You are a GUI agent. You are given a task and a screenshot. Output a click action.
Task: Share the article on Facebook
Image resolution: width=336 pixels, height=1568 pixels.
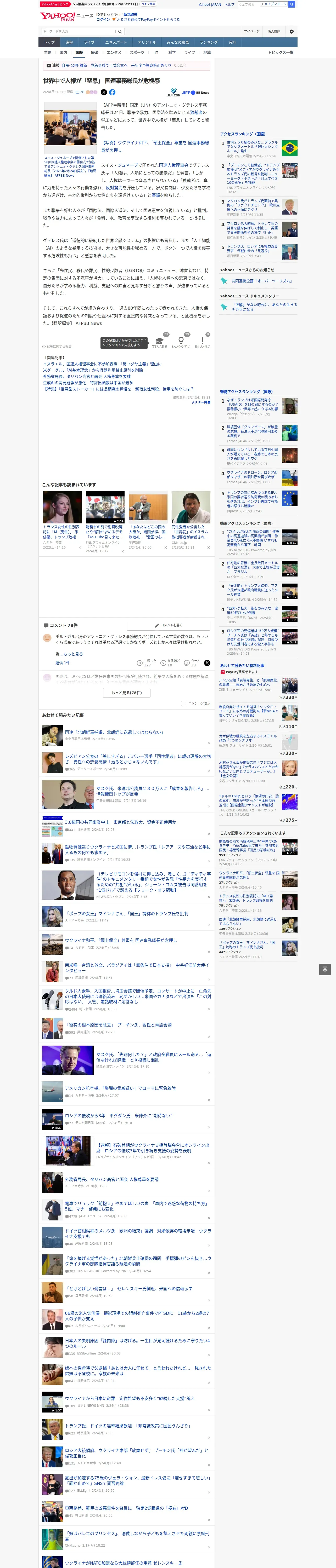tap(112, 93)
